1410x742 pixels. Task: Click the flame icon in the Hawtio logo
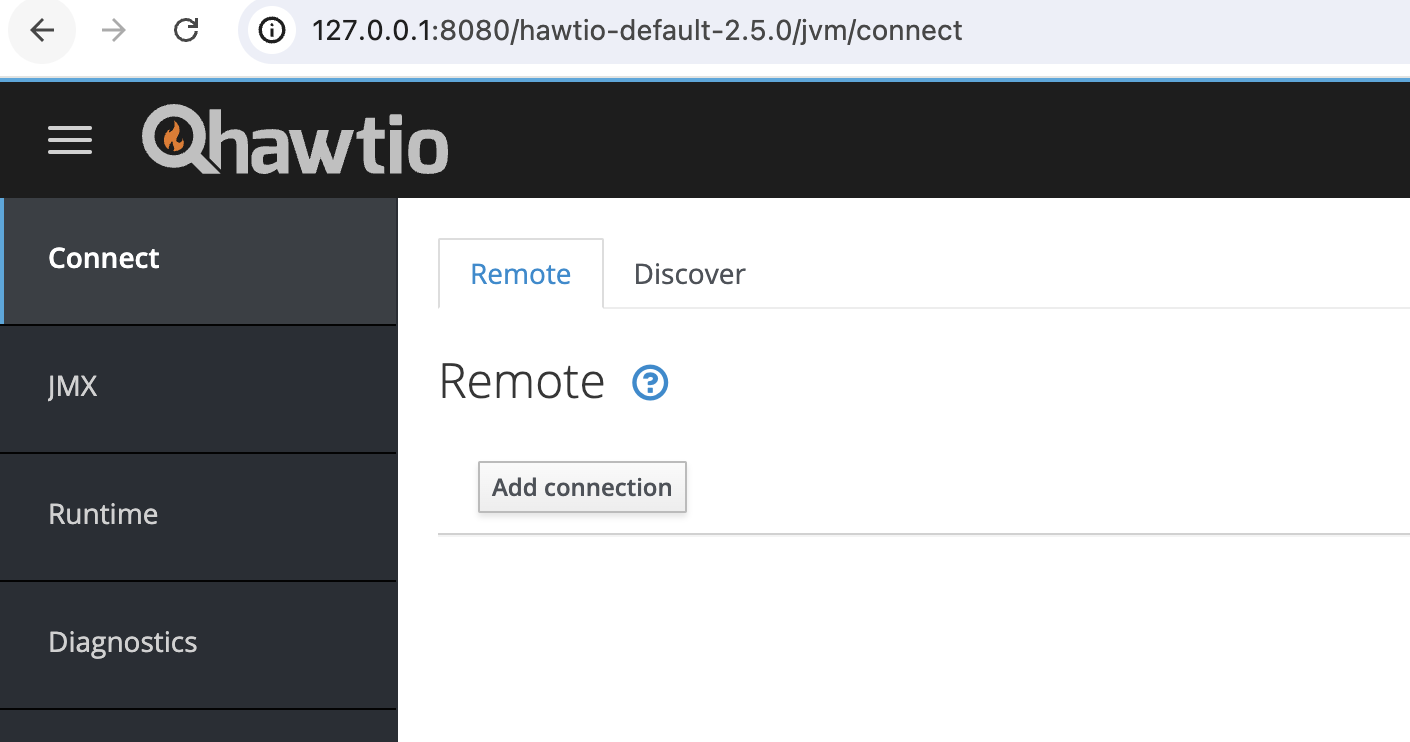pos(174,137)
